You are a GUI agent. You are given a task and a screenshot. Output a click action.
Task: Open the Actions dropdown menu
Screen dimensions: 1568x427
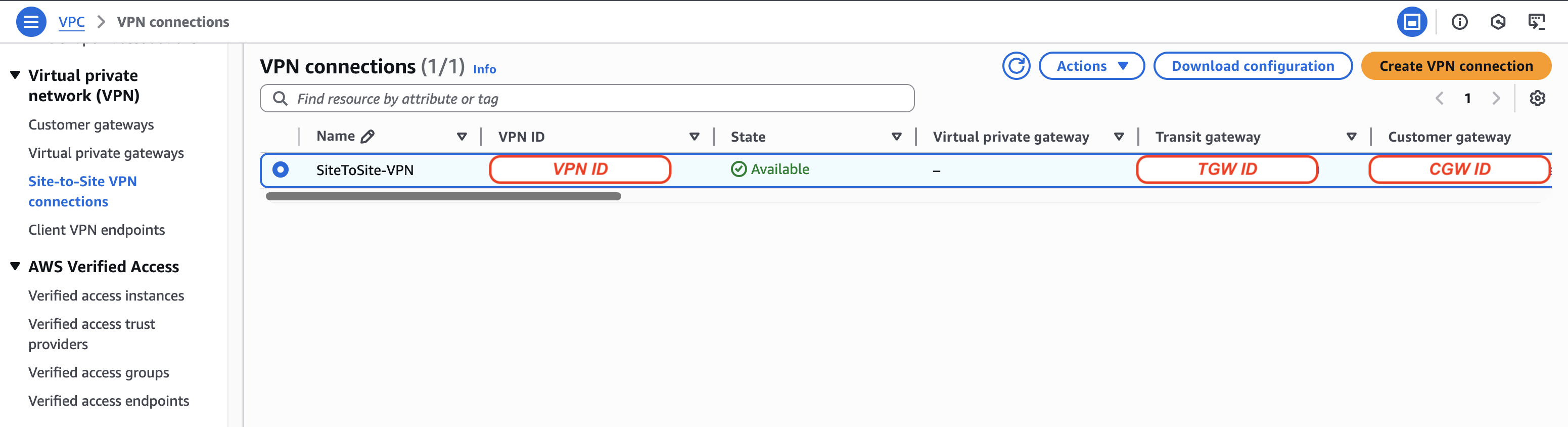pos(1091,66)
